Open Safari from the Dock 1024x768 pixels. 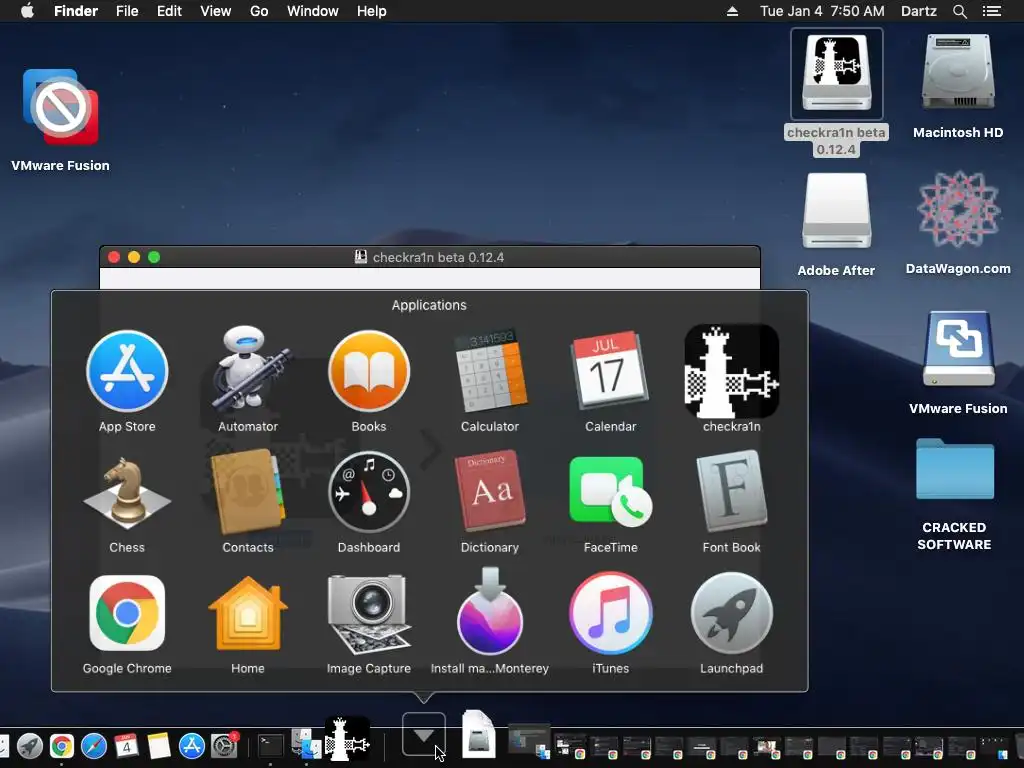click(94, 746)
